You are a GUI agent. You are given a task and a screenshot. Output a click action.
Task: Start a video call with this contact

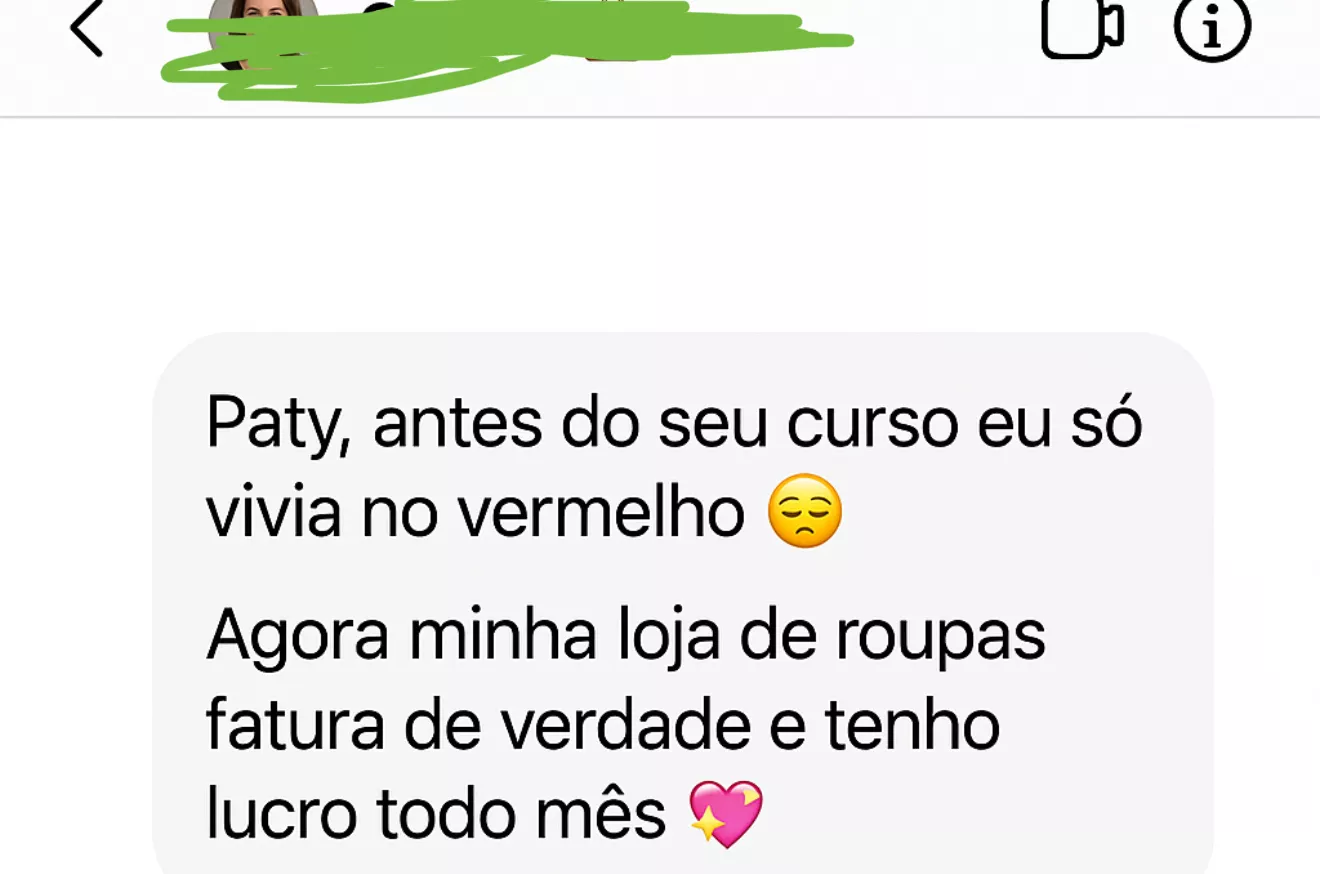[1083, 28]
